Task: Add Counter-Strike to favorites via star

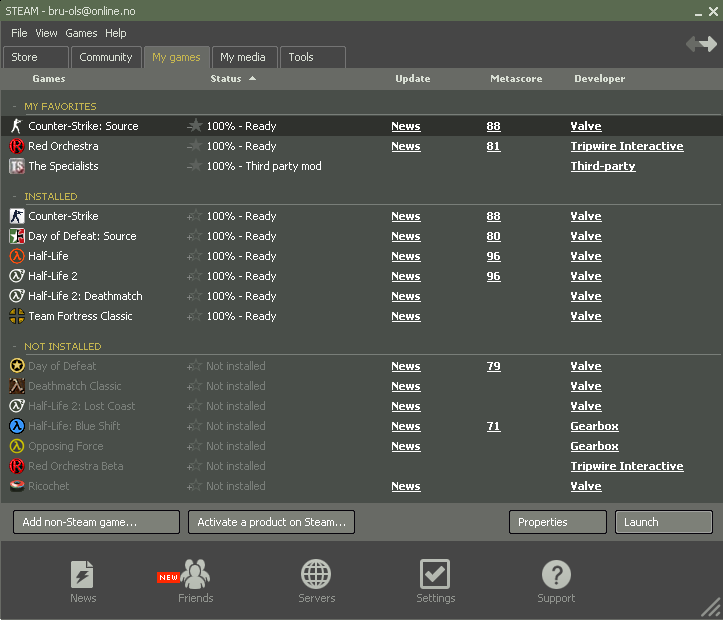Action: click(195, 215)
